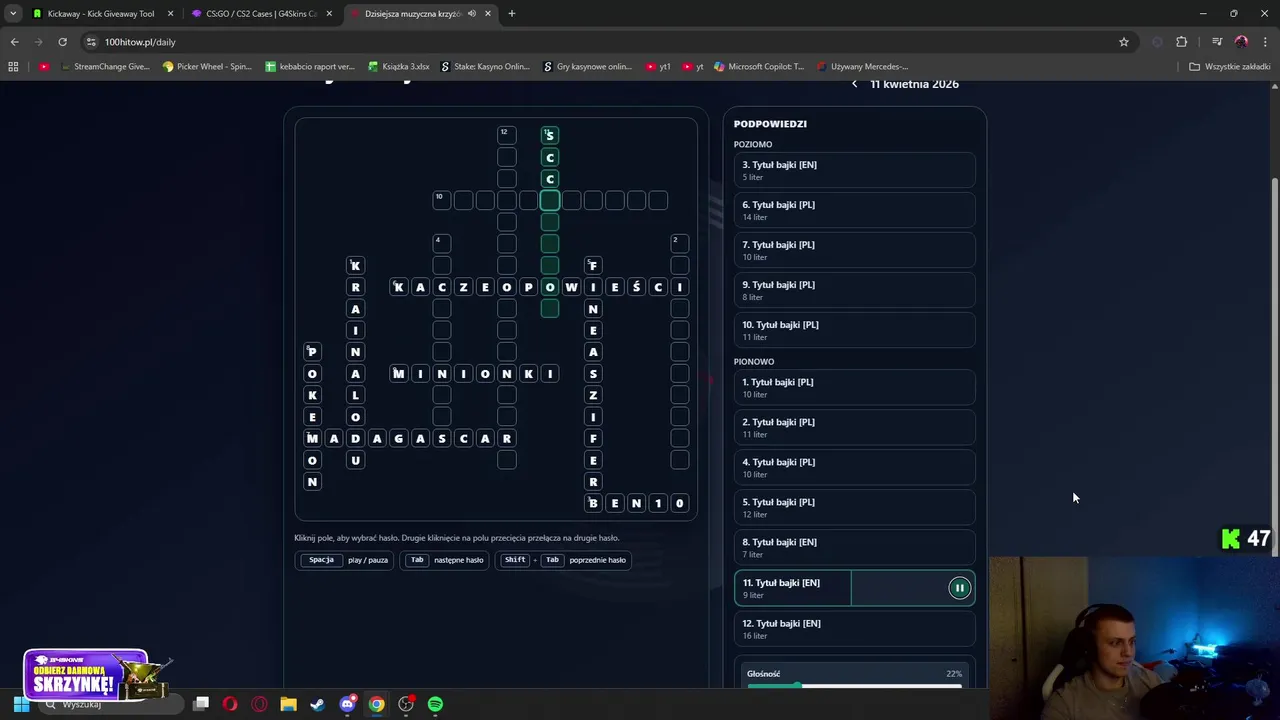Switch to Kickaway - Kick Giveaway Tool tab
The height and width of the screenshot is (720, 1280).
(102, 14)
